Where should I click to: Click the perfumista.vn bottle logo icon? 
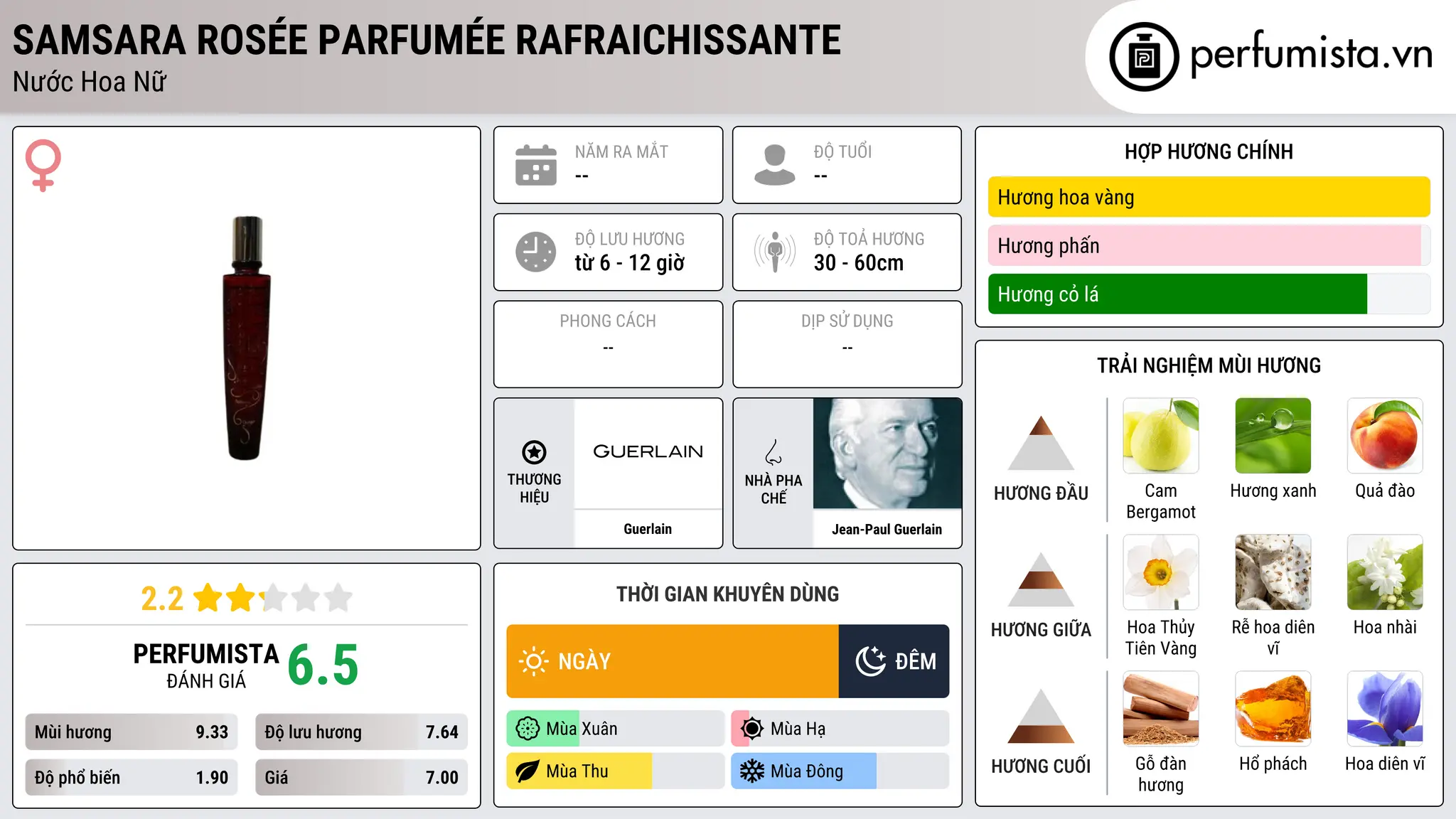coord(1144,57)
